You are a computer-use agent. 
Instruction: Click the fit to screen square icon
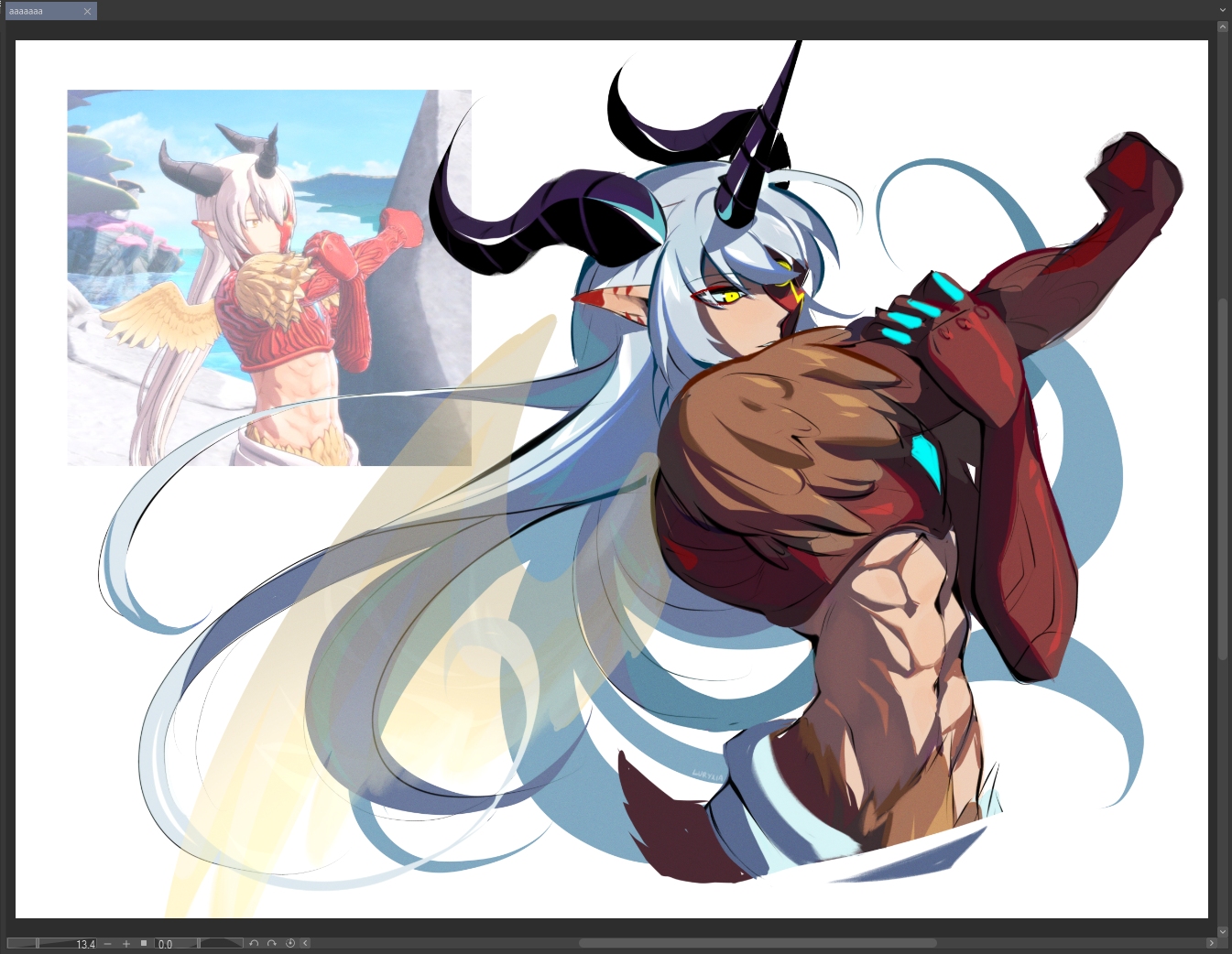144,943
